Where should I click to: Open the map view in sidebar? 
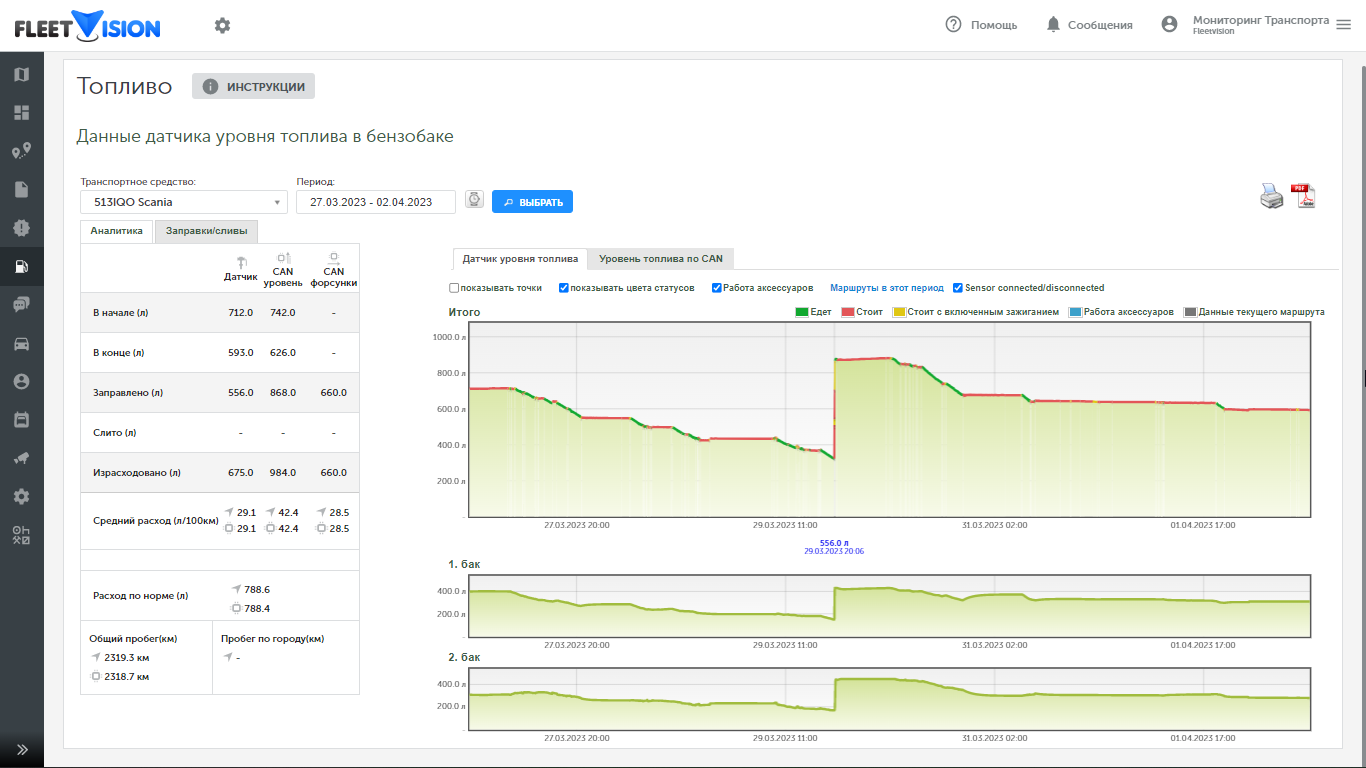coord(21,74)
